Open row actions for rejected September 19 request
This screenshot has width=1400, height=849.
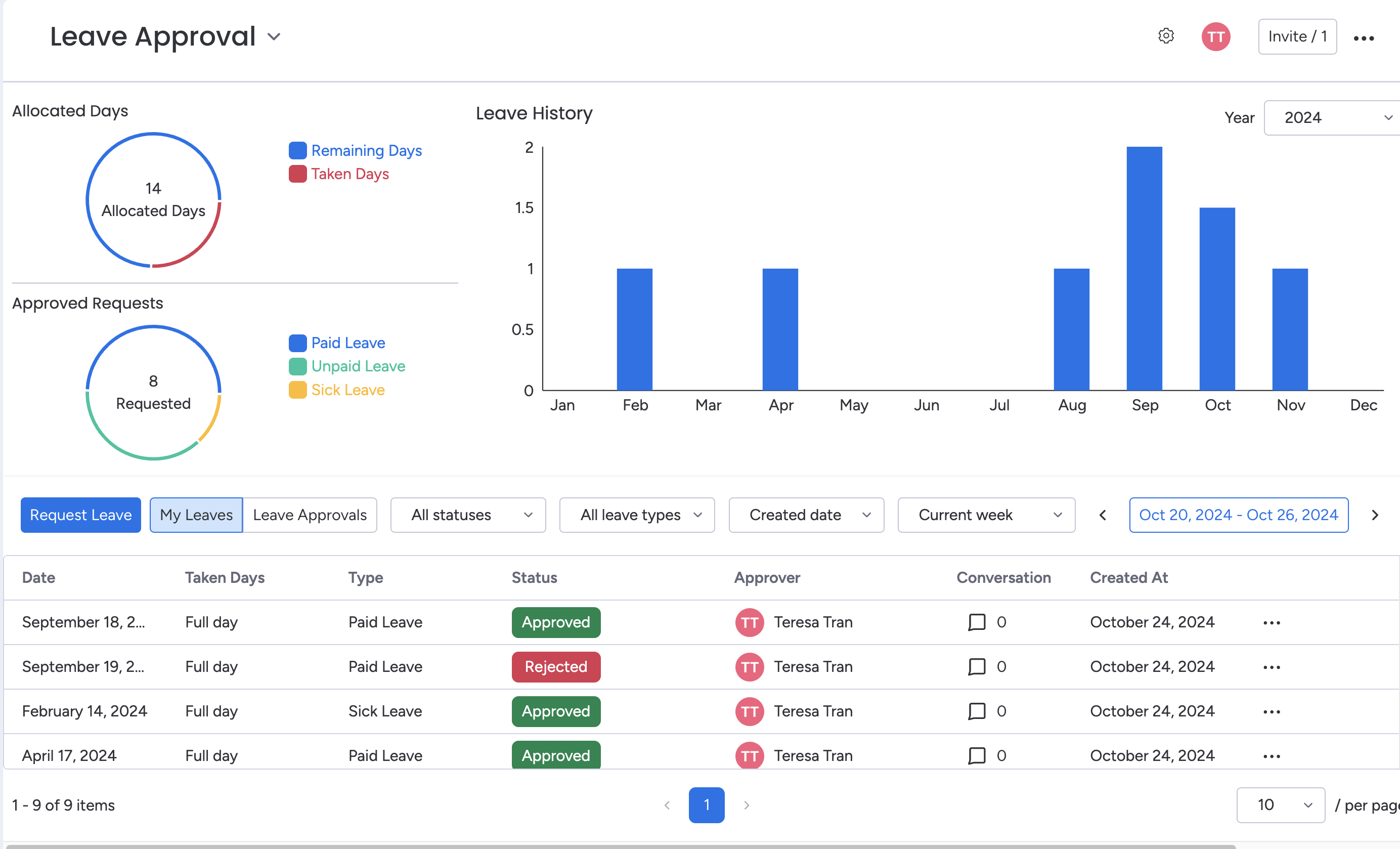pos(1271,666)
